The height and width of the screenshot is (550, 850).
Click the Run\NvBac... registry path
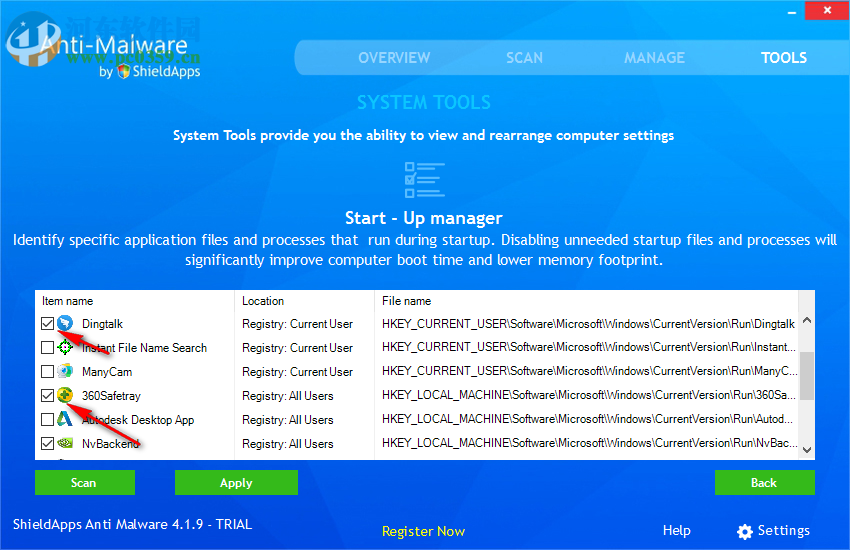(x=589, y=443)
